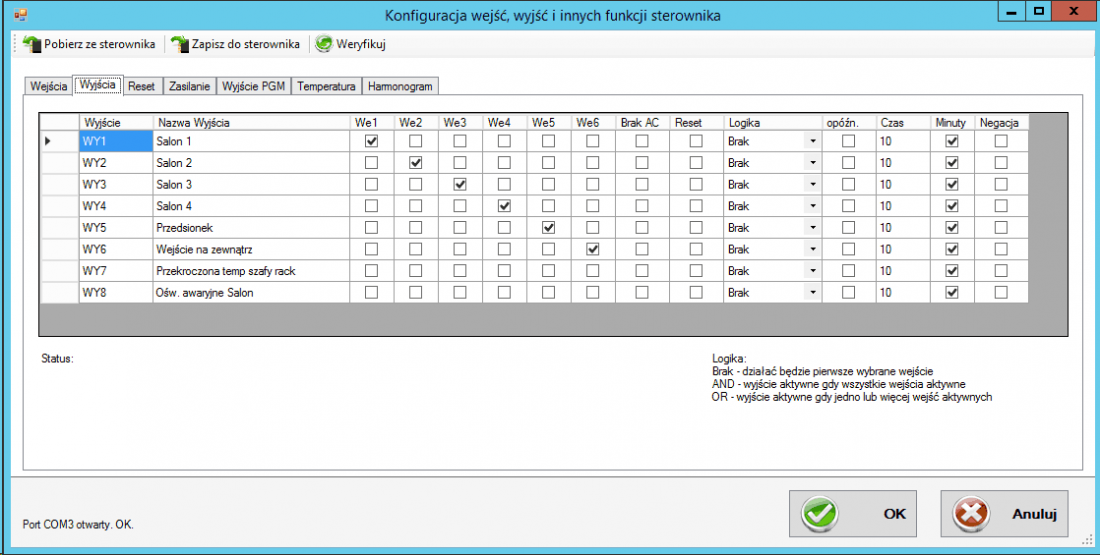Switch to the Wejścia tab

[x=48, y=86]
